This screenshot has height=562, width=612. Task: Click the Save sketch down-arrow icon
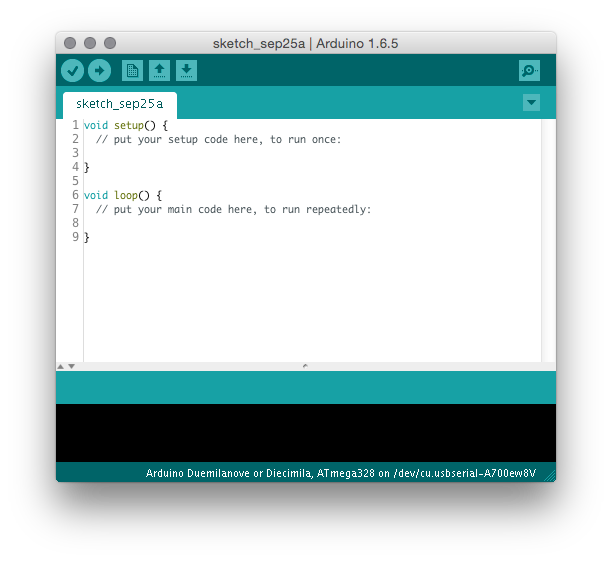pos(186,71)
